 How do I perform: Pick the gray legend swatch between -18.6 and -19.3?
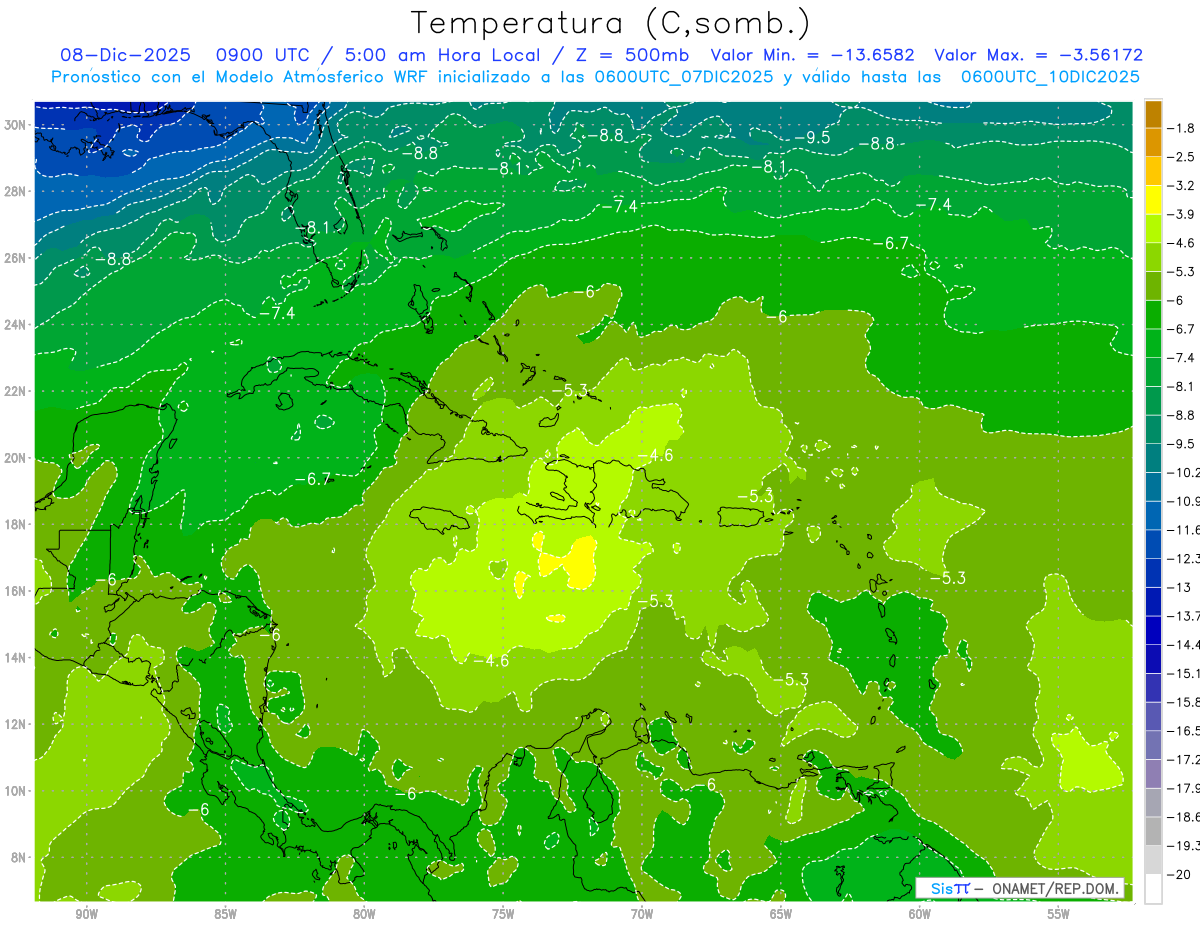click(1153, 831)
